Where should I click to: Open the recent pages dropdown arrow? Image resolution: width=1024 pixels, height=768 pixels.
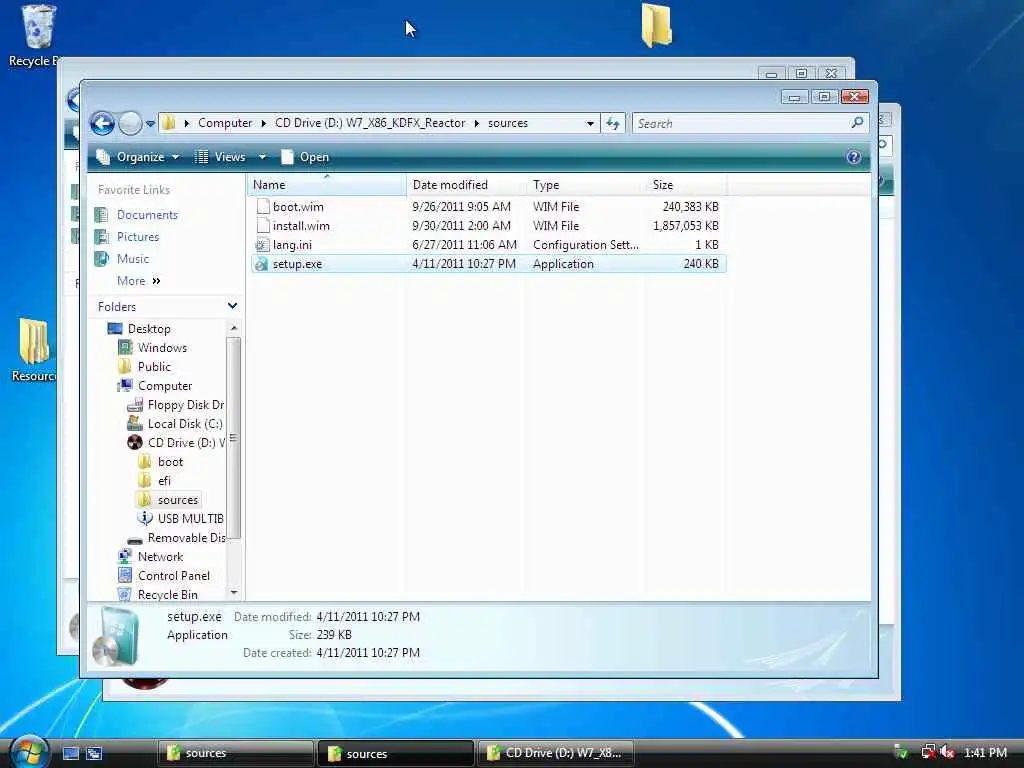click(x=150, y=123)
